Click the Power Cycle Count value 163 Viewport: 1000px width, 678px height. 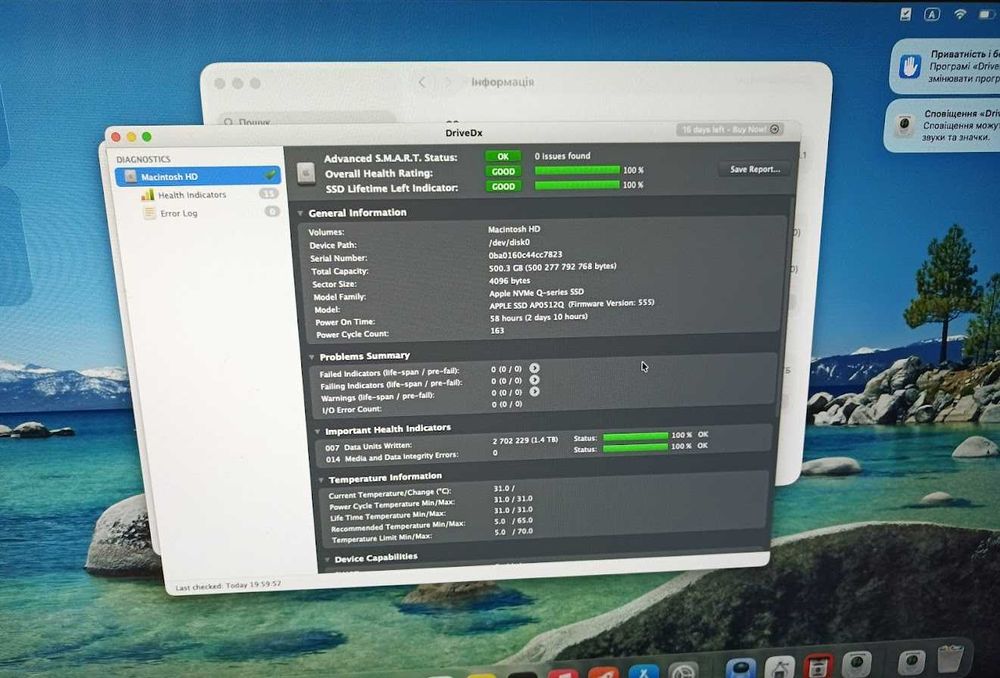tap(497, 330)
